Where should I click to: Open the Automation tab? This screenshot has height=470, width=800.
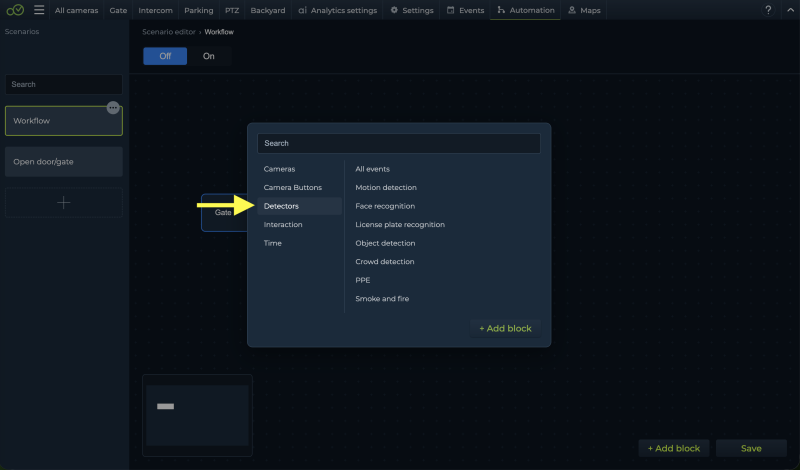526,10
